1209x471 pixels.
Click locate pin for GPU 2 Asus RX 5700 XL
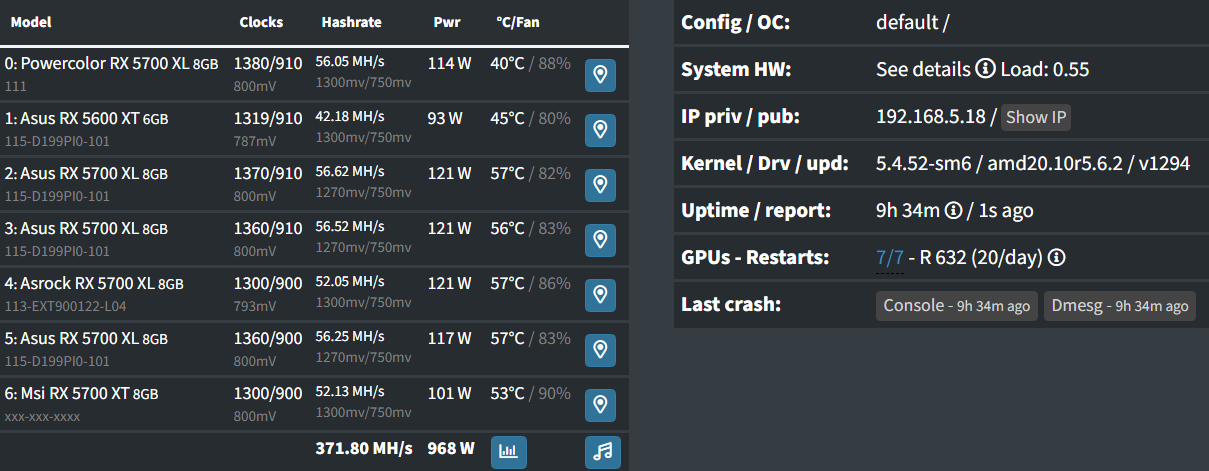click(599, 184)
